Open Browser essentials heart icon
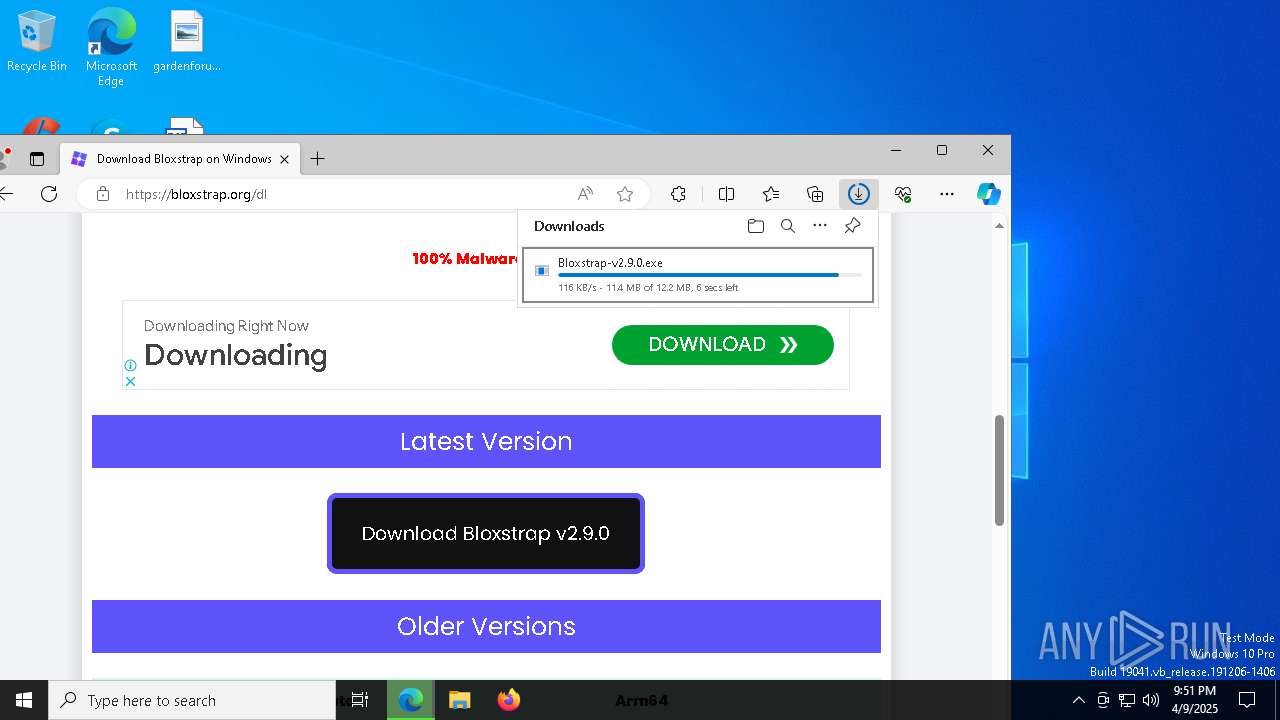The image size is (1280, 720). [x=903, y=194]
